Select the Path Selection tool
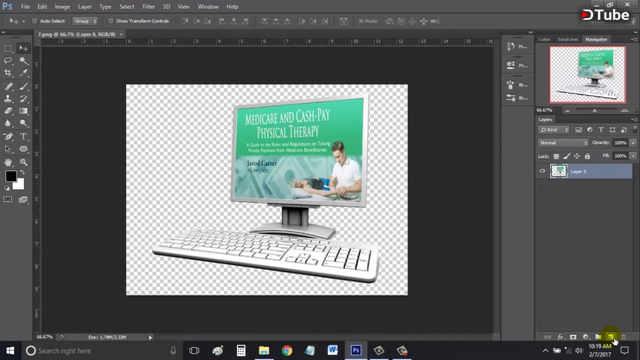 point(8,149)
